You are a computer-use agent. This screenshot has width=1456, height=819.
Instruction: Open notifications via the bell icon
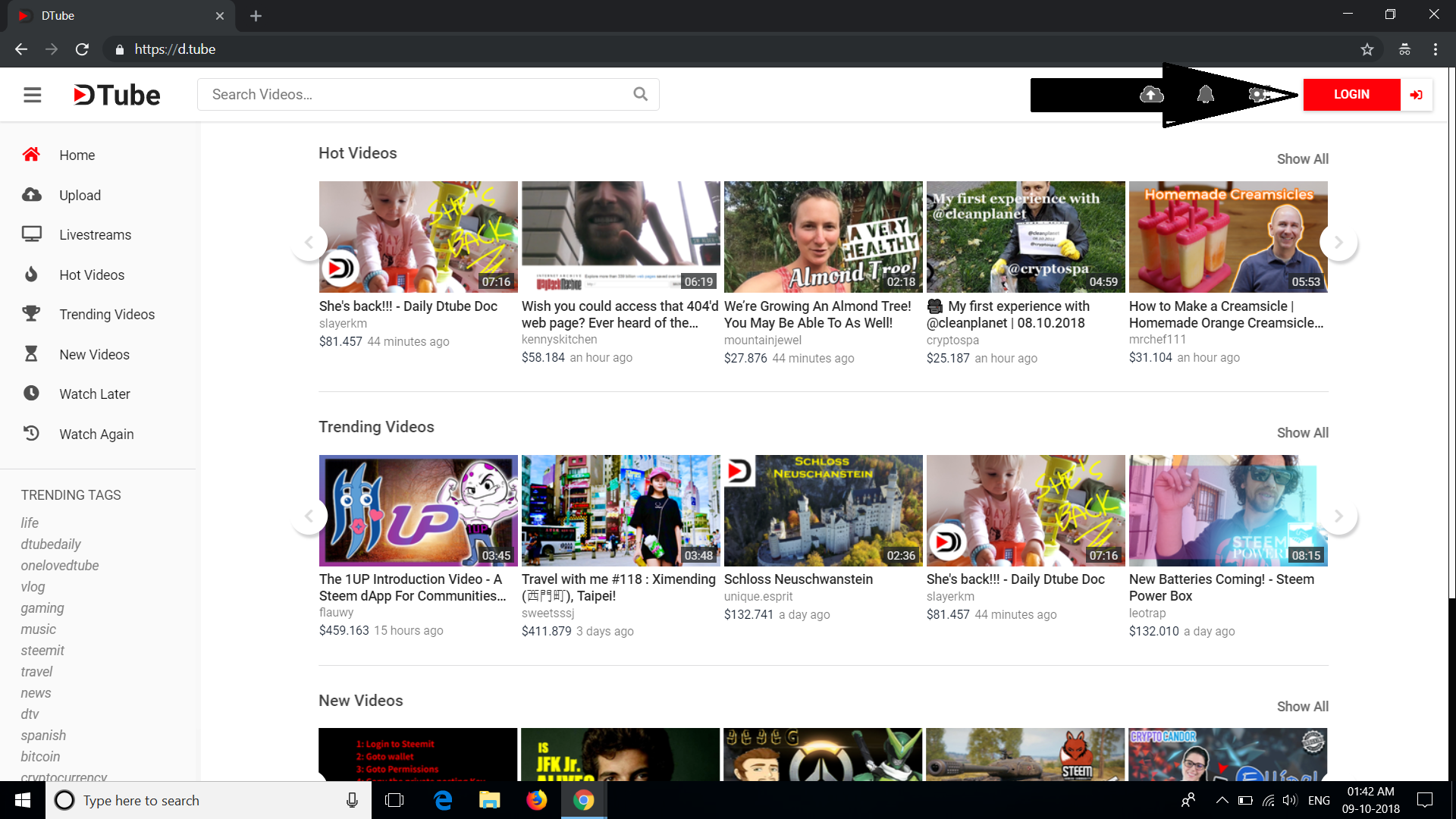coord(1206,94)
